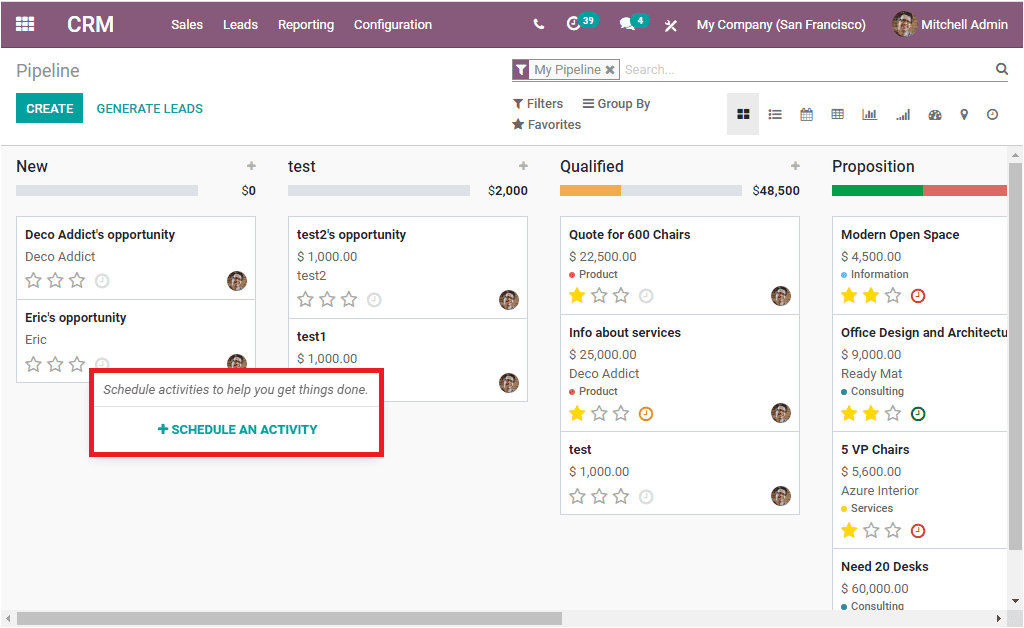Viewport: 1024px width, 628px height.
Task: Open the apps grid menu
Action: [24, 24]
